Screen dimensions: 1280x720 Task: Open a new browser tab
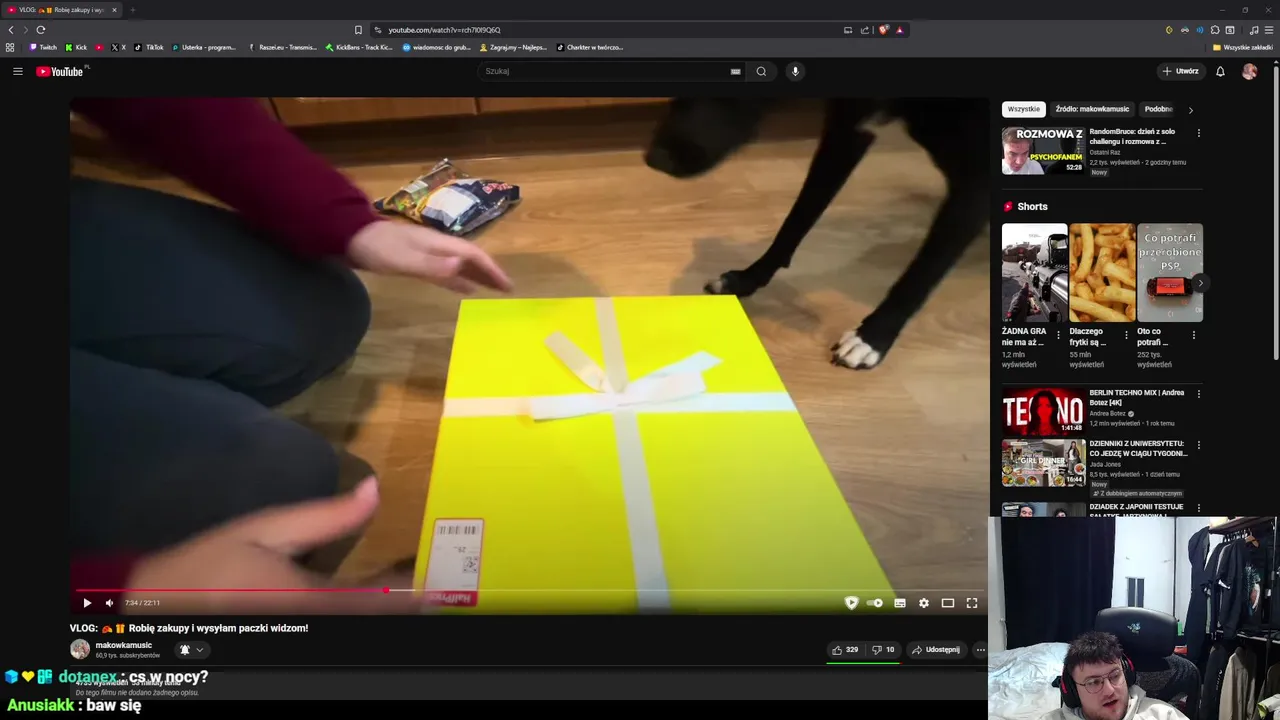click(x=132, y=10)
